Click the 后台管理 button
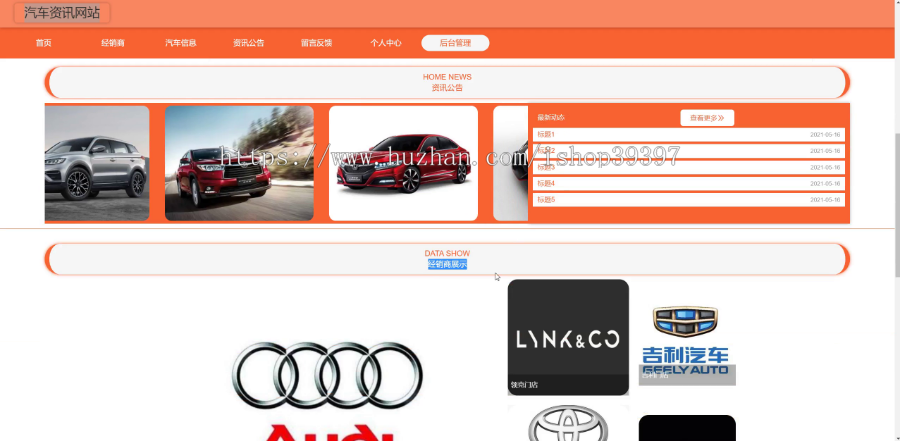Viewport: 900px width, 441px height. click(455, 43)
